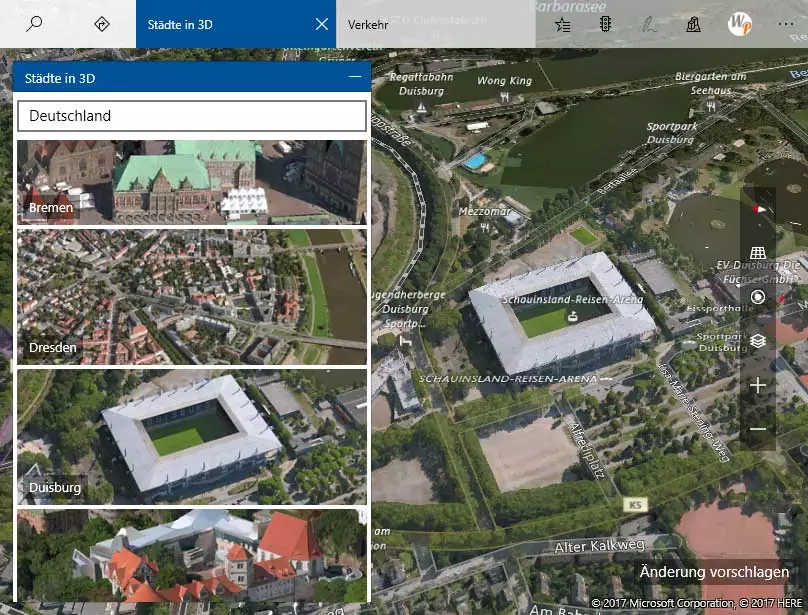Click the search magnifier icon

pos(34,24)
